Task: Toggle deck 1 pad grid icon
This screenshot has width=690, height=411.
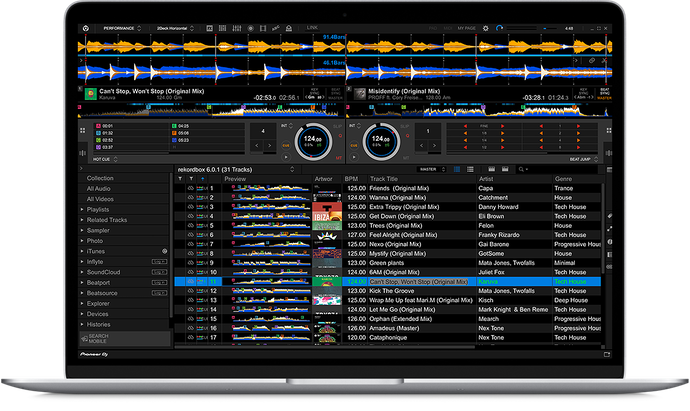Action: [82, 131]
